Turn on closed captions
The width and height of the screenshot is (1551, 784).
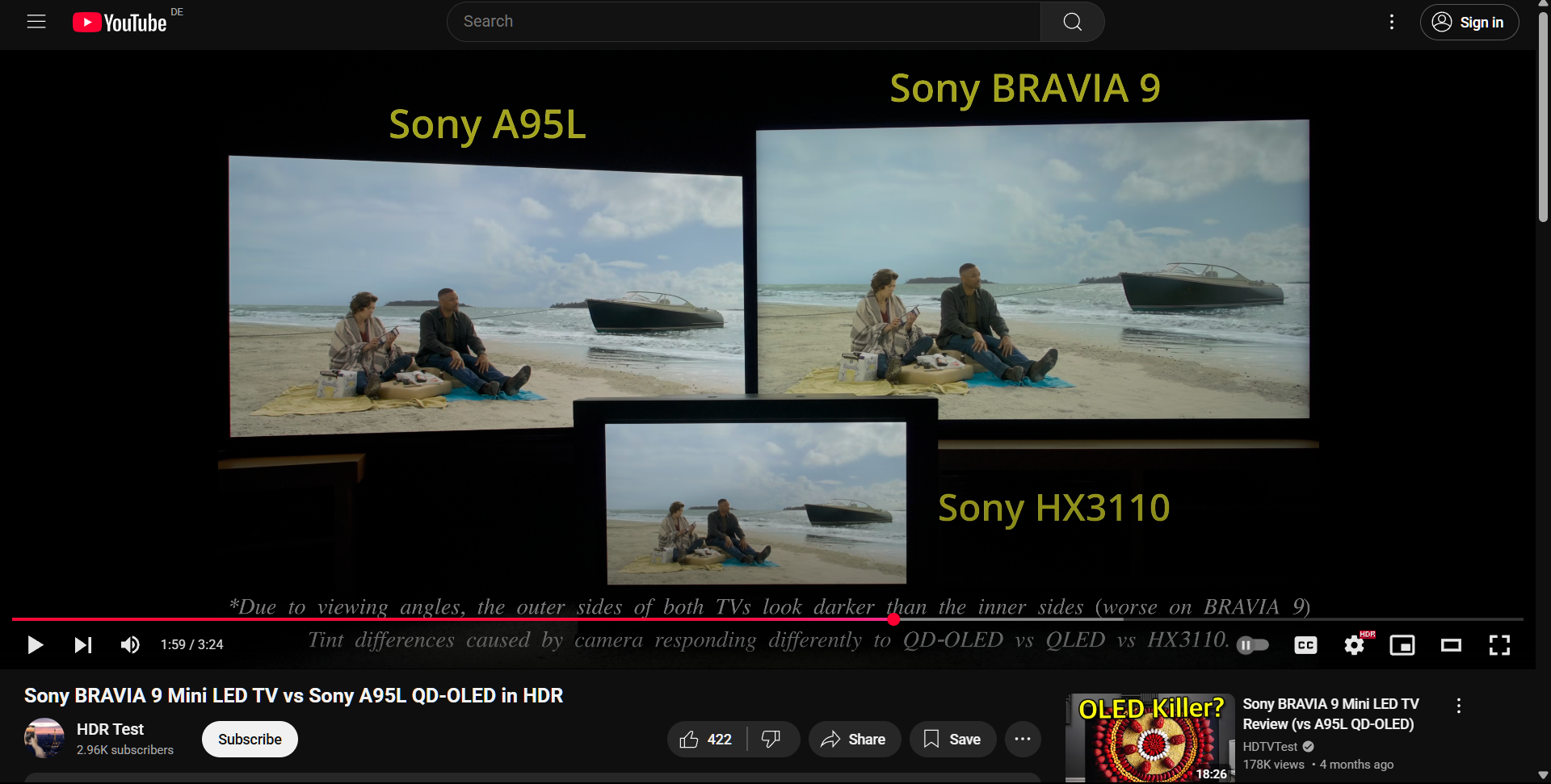tap(1305, 645)
